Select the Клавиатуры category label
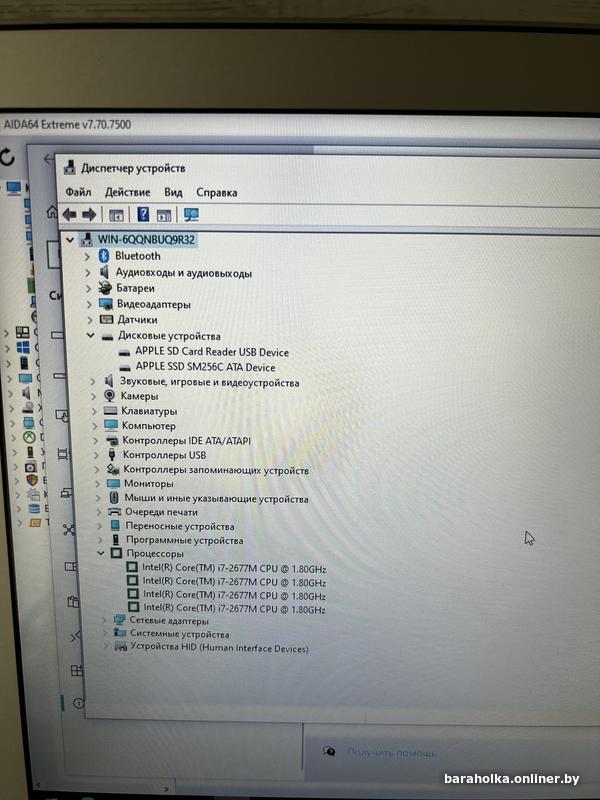This screenshot has height=800, width=600. click(x=149, y=411)
